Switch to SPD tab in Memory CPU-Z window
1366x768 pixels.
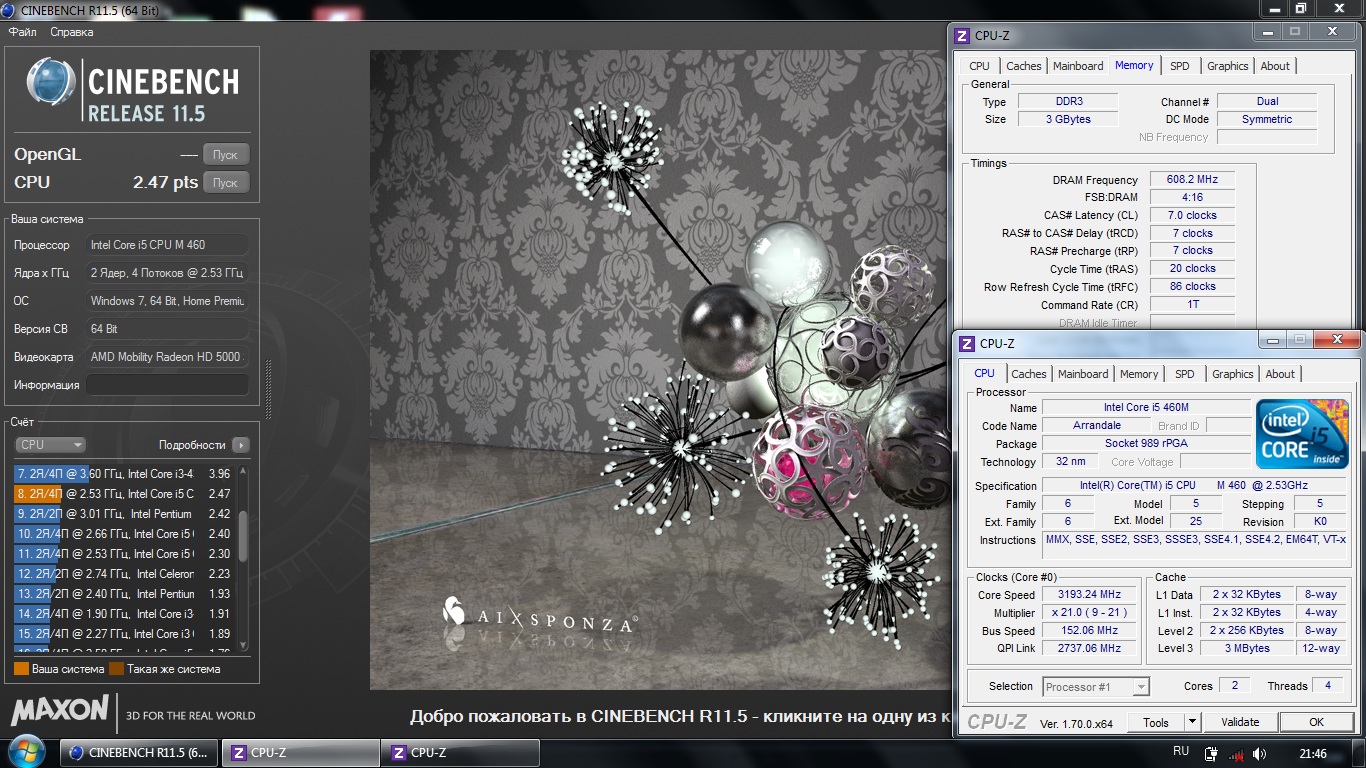[x=1180, y=66]
